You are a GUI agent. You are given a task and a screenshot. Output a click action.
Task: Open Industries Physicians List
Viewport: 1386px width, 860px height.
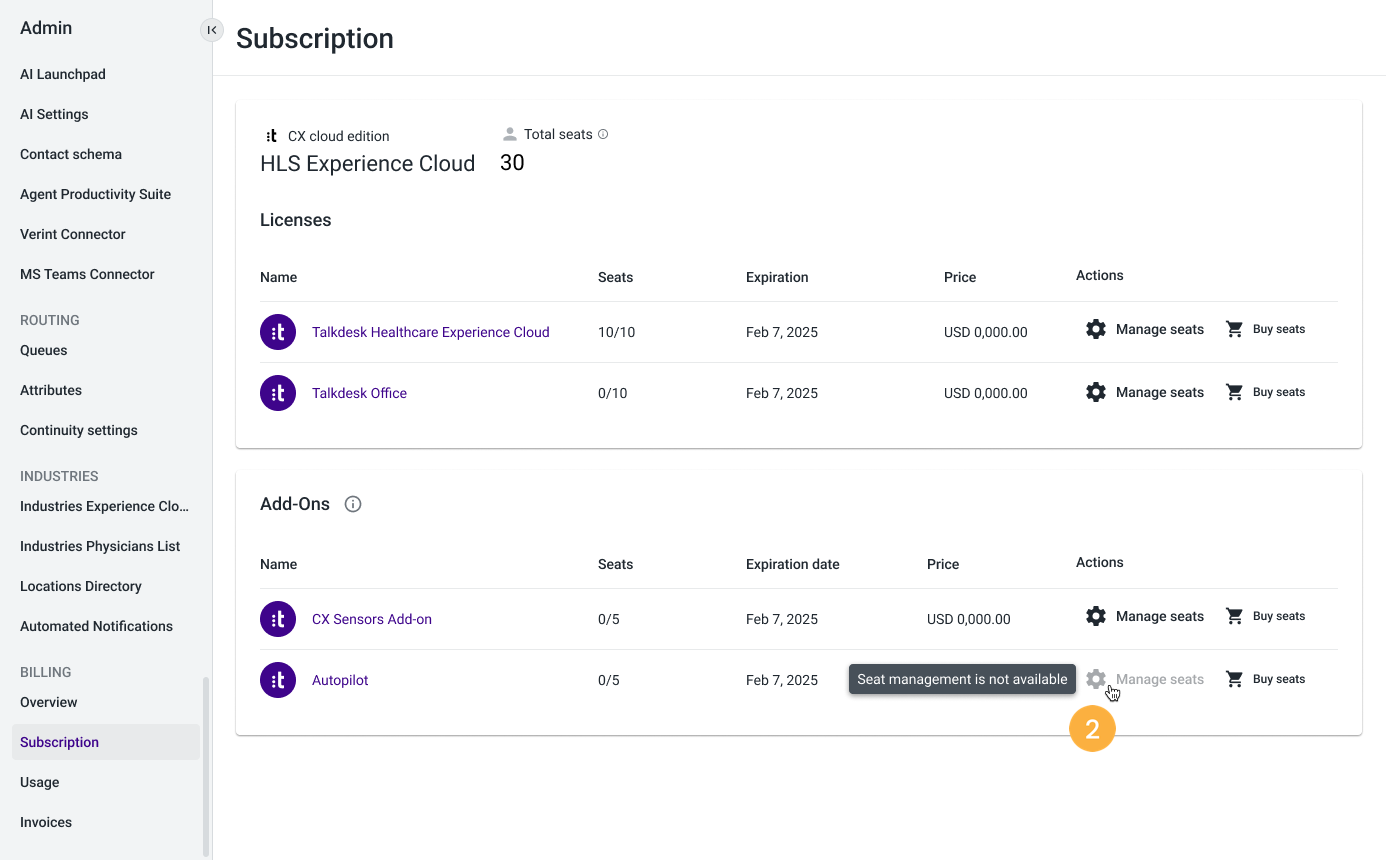(100, 546)
